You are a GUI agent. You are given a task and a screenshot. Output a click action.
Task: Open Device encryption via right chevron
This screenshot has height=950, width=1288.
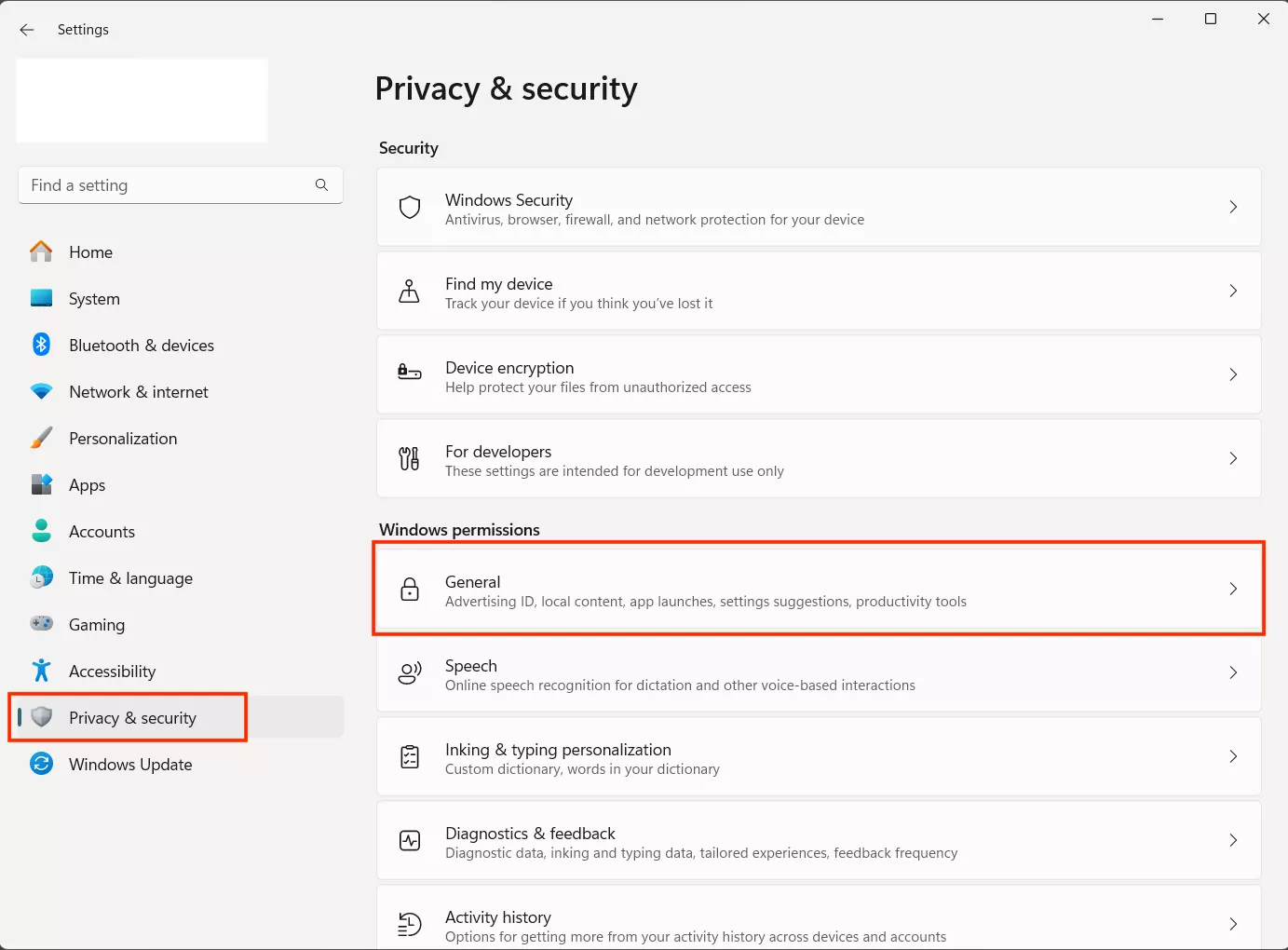click(1232, 374)
